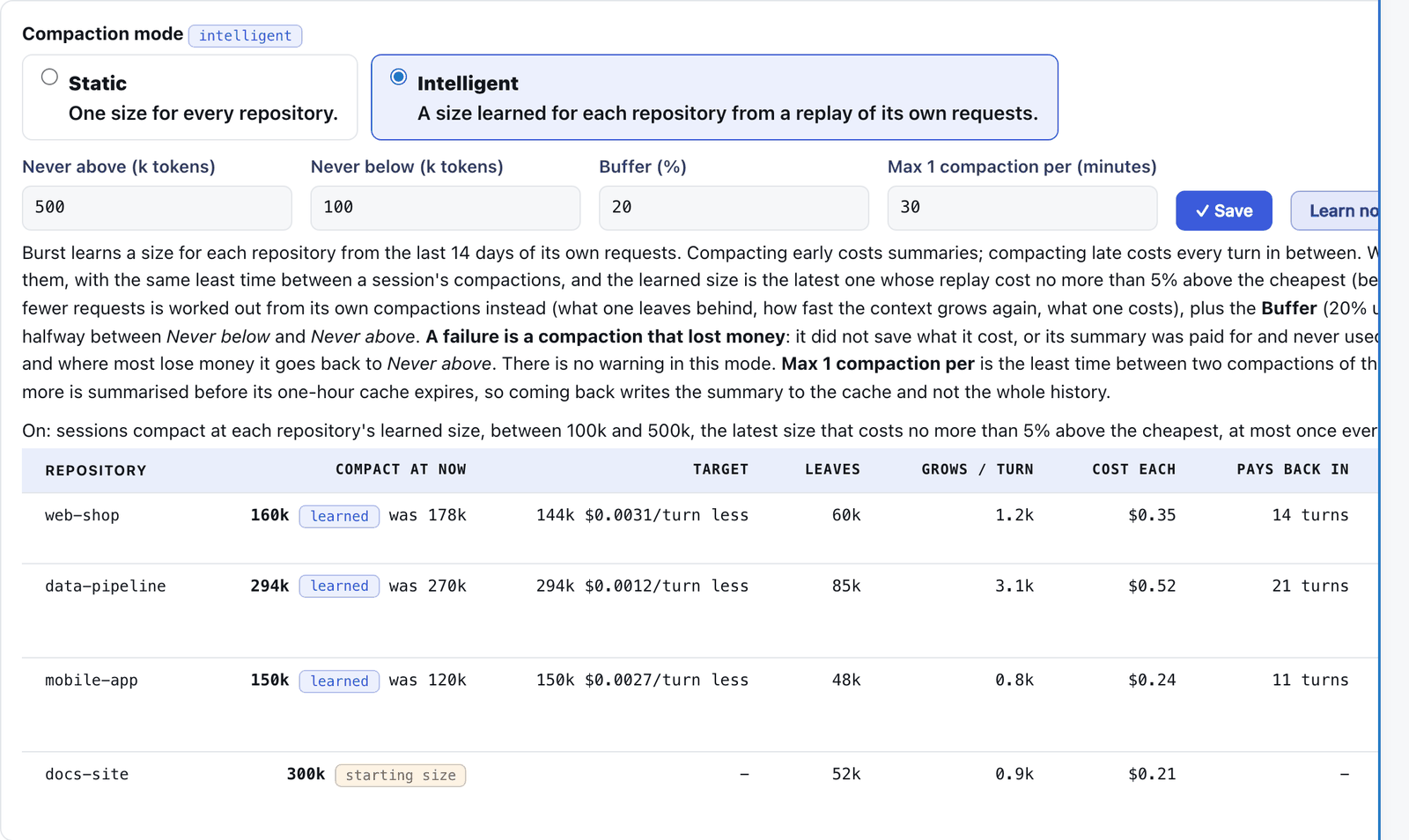Screen dimensions: 1409x840
Task: Select the Intelligent compaction mode radio
Action: [x=399, y=77]
